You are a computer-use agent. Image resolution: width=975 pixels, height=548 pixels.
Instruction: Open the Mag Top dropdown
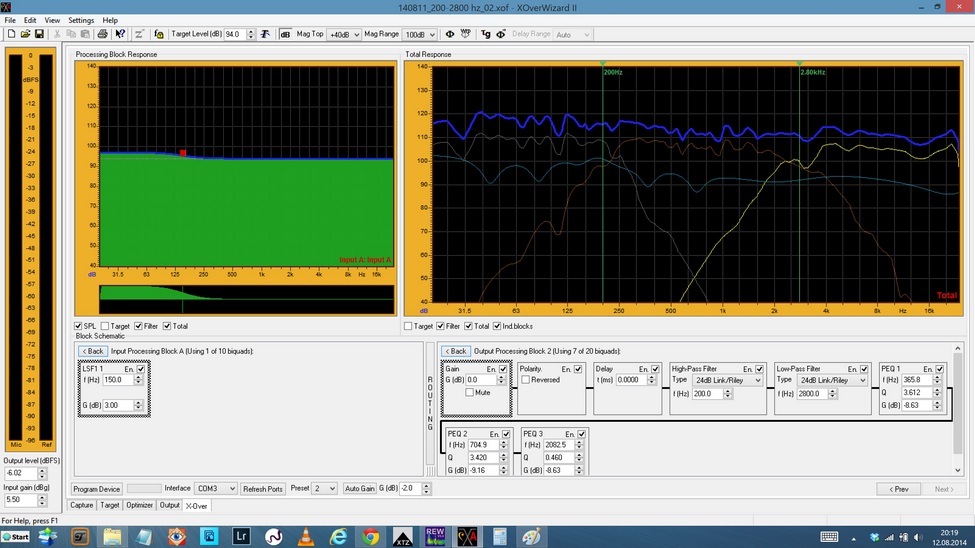(344, 35)
